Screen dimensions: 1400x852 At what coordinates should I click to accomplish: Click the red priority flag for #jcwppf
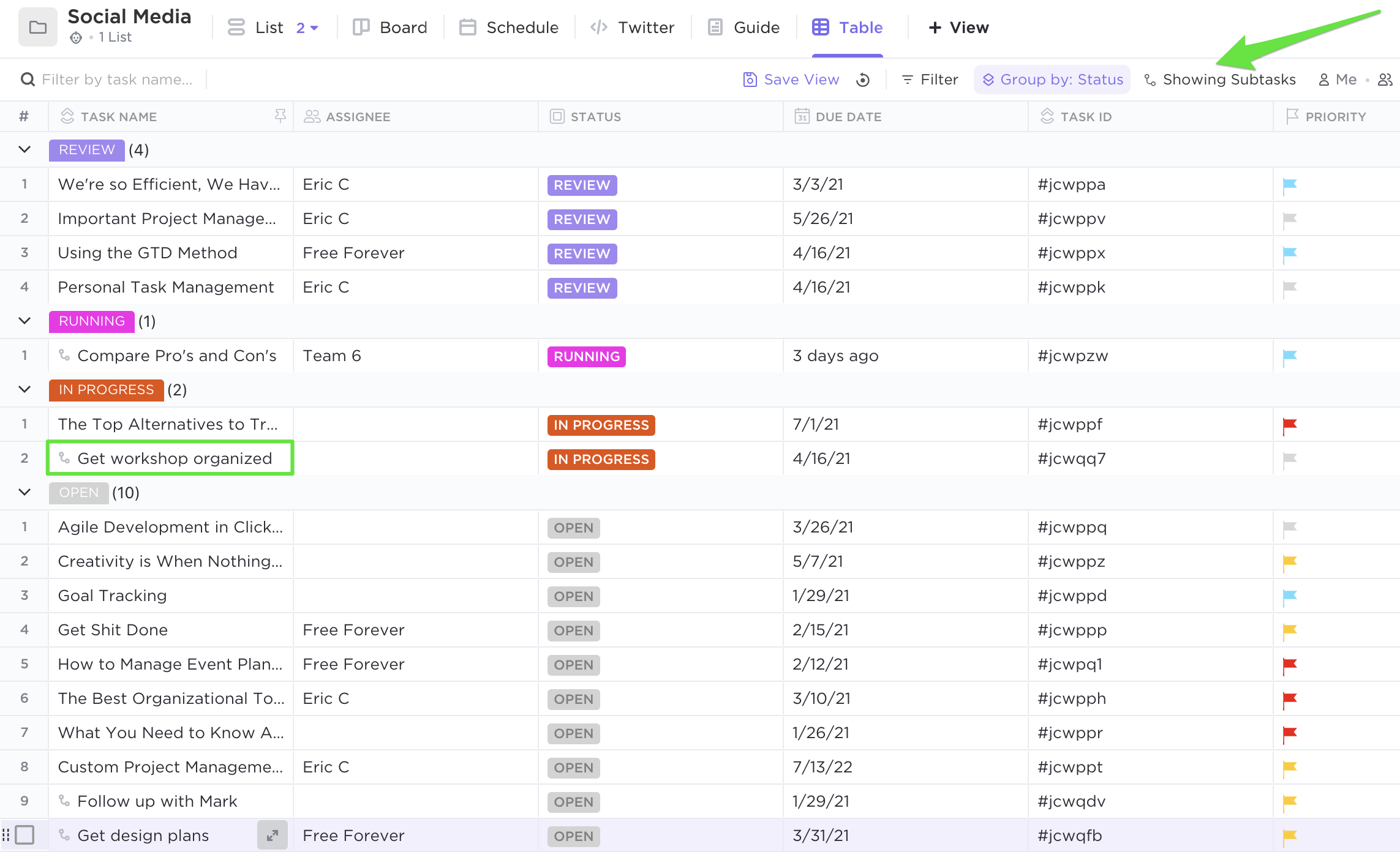click(x=1290, y=425)
